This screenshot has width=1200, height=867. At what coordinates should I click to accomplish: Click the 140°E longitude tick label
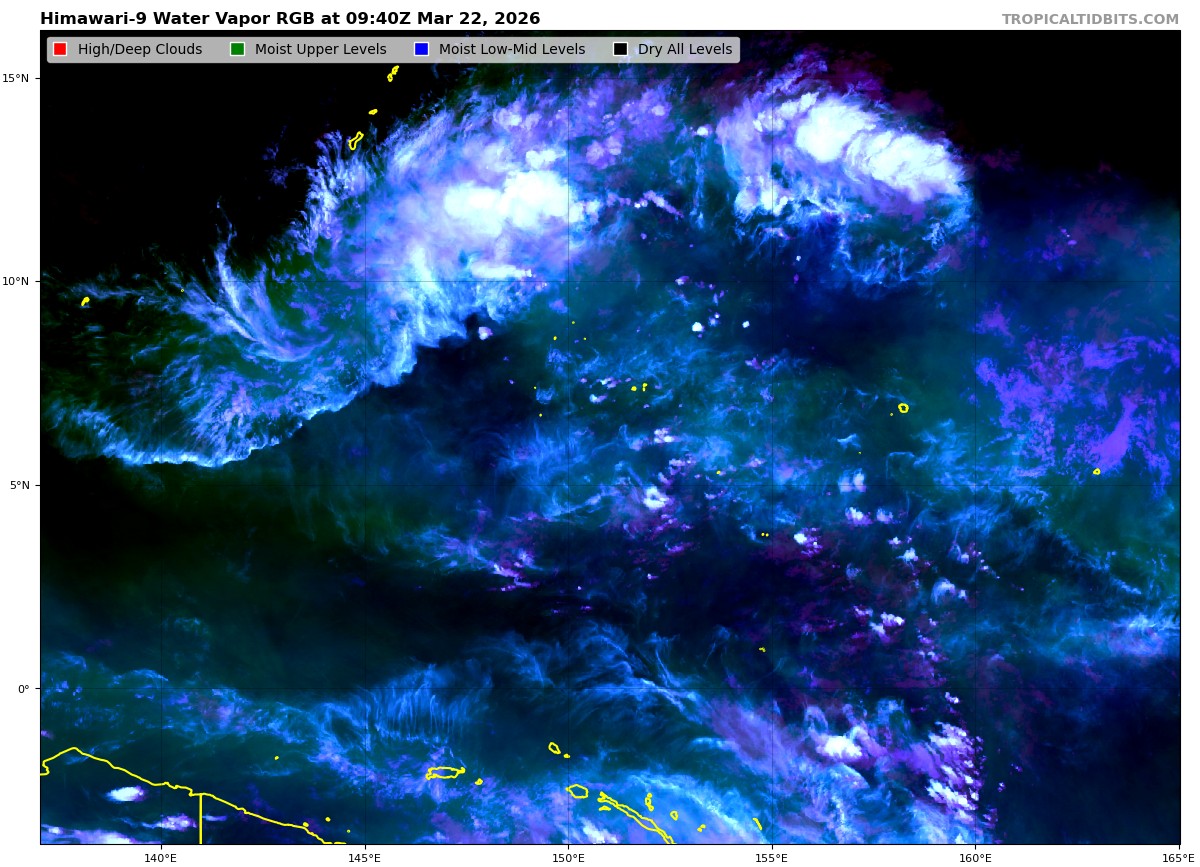tap(160, 857)
